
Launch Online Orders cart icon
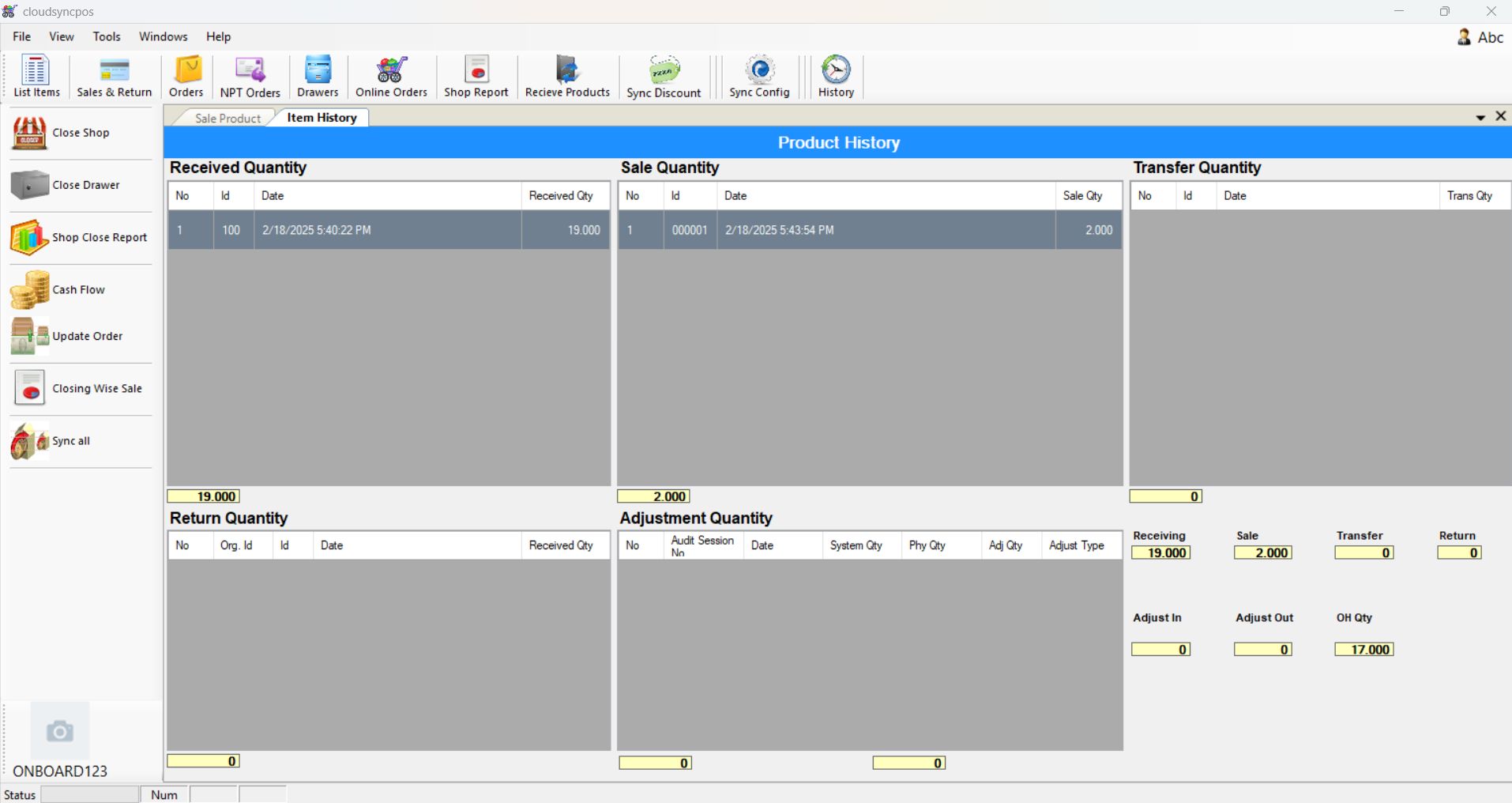click(x=391, y=76)
